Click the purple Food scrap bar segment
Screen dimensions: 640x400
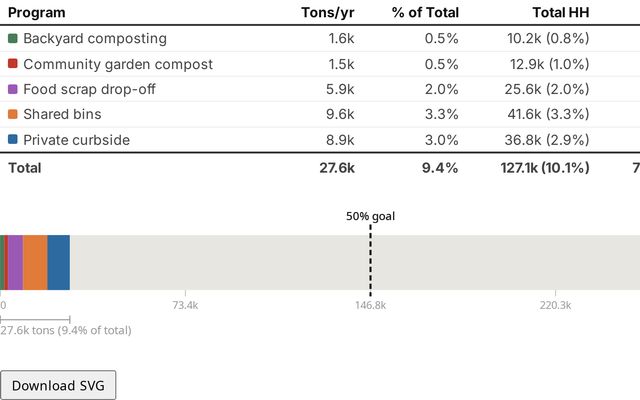tap(15, 262)
